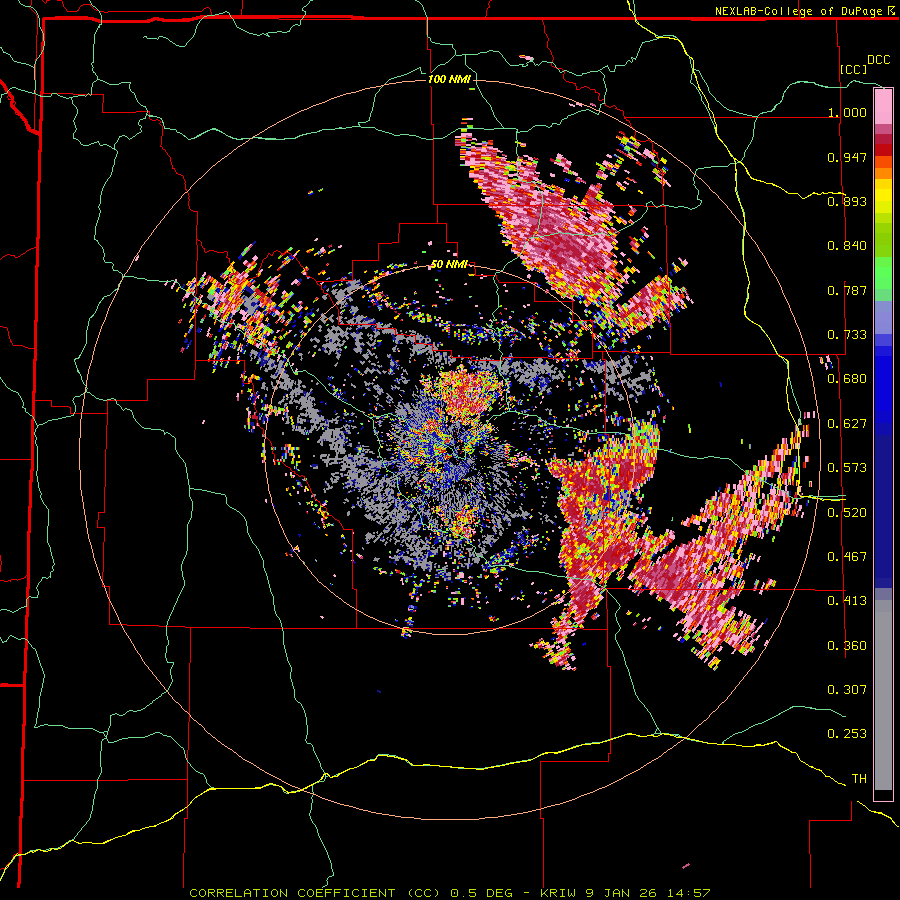The image size is (900, 900).
Task: Click the 100 NMI range ring label
Action: [449, 79]
